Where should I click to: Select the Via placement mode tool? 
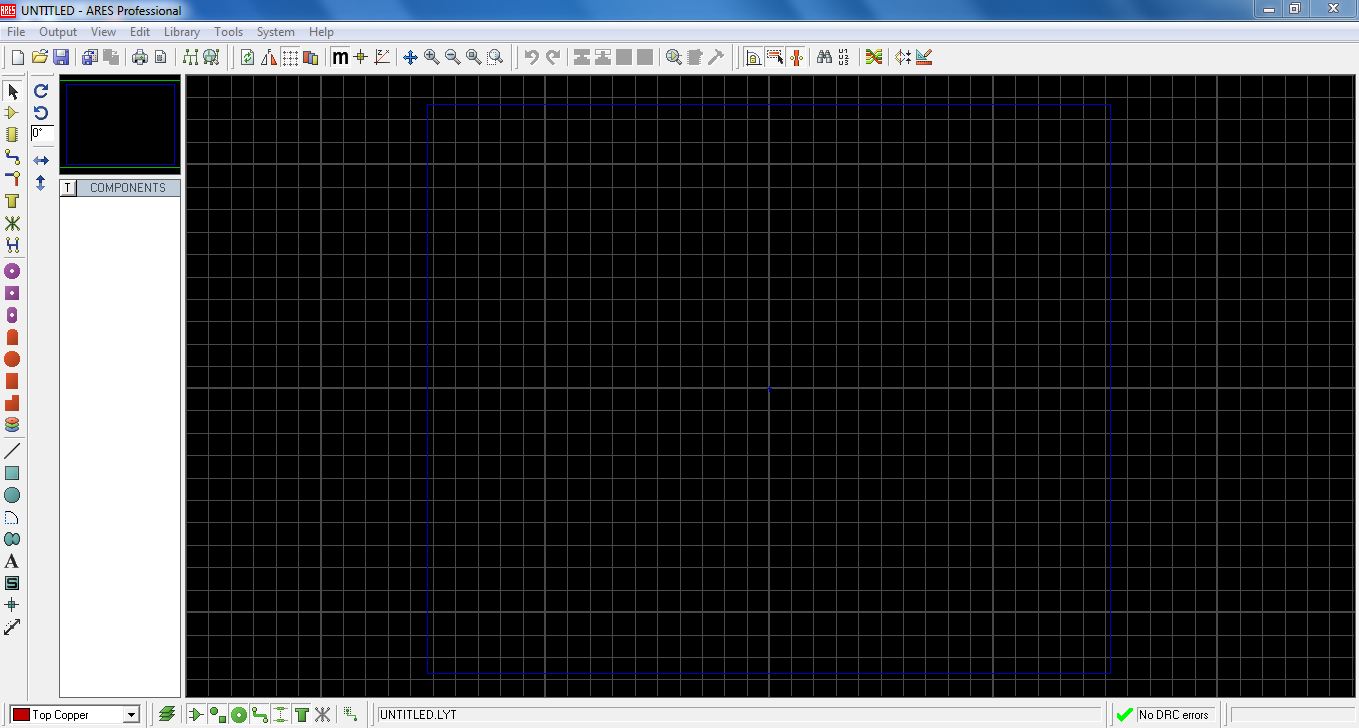tap(12, 178)
